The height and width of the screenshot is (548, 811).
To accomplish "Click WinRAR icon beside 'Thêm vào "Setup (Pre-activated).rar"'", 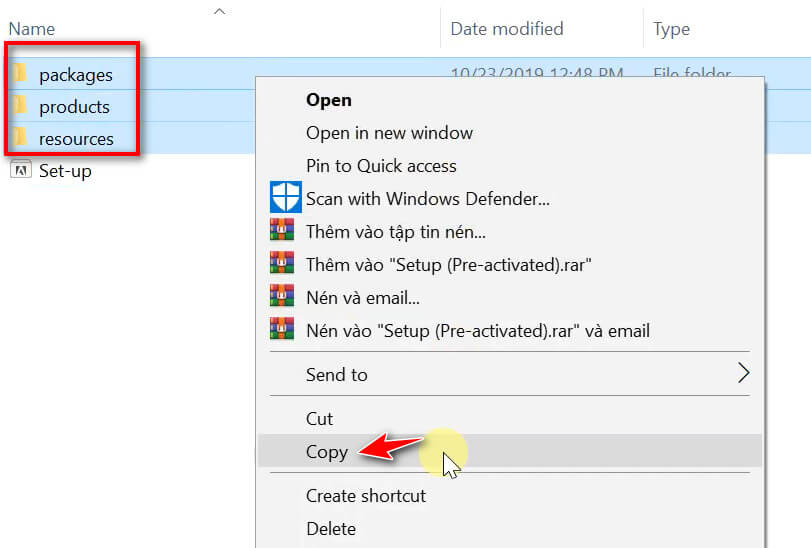I will (x=282, y=263).
